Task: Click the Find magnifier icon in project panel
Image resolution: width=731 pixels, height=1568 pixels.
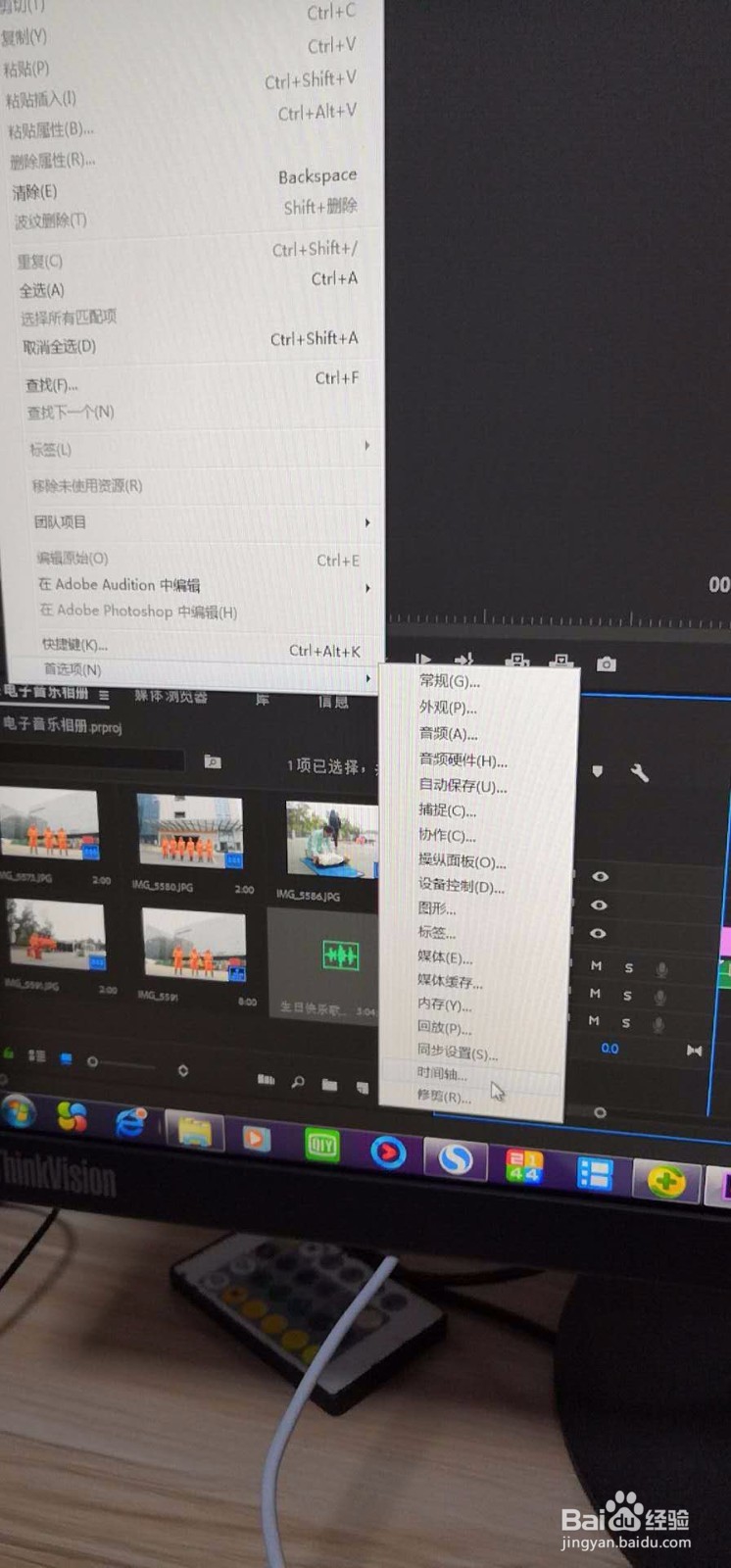Action: [x=298, y=1082]
